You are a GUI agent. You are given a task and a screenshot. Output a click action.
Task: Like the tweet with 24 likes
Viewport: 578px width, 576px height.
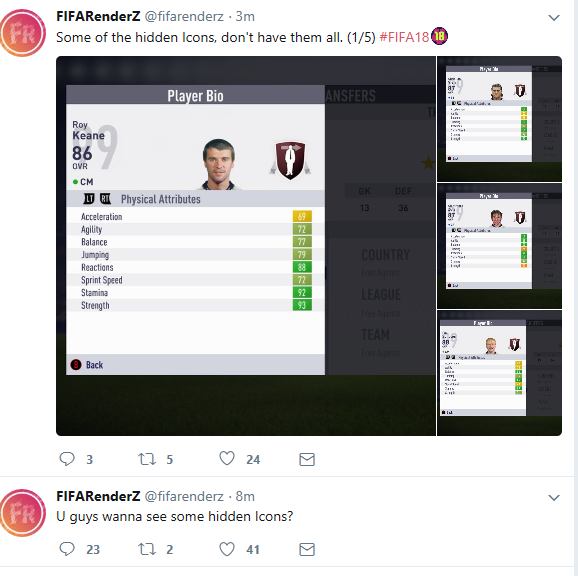coord(227,459)
